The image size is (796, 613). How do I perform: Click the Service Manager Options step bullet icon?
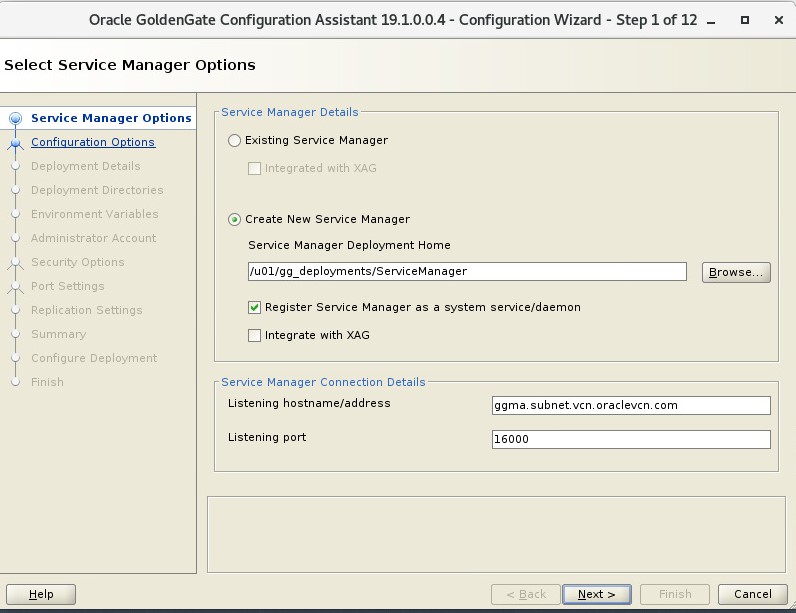pos(16,118)
